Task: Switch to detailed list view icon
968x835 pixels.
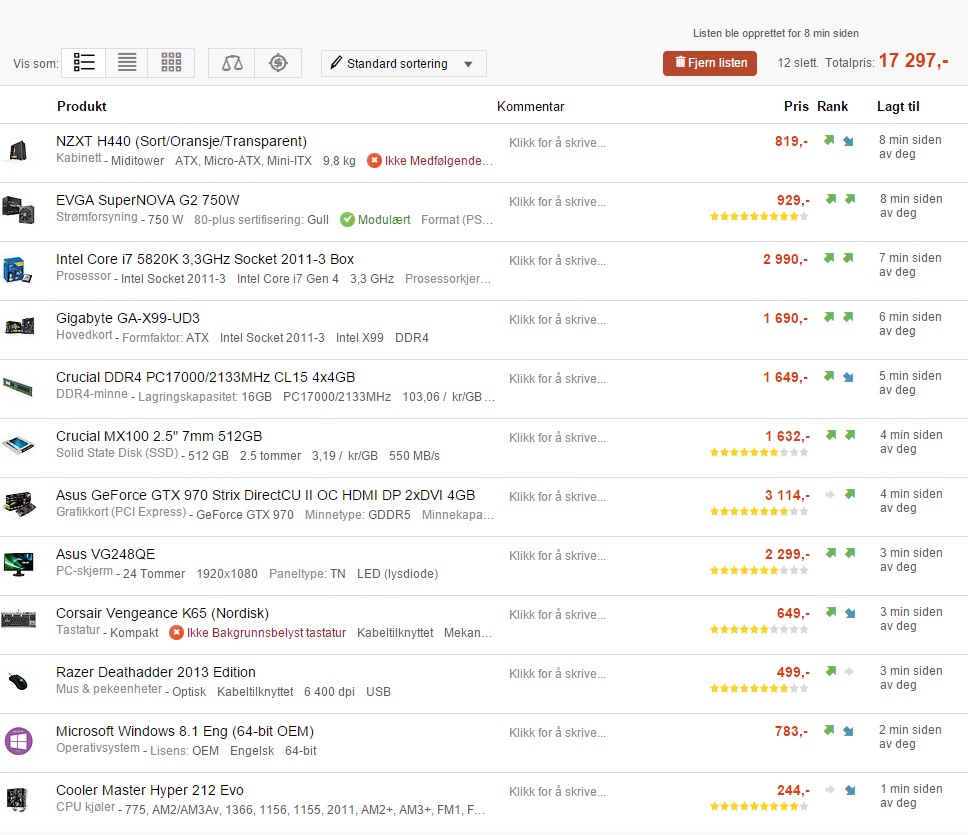Action: point(83,63)
